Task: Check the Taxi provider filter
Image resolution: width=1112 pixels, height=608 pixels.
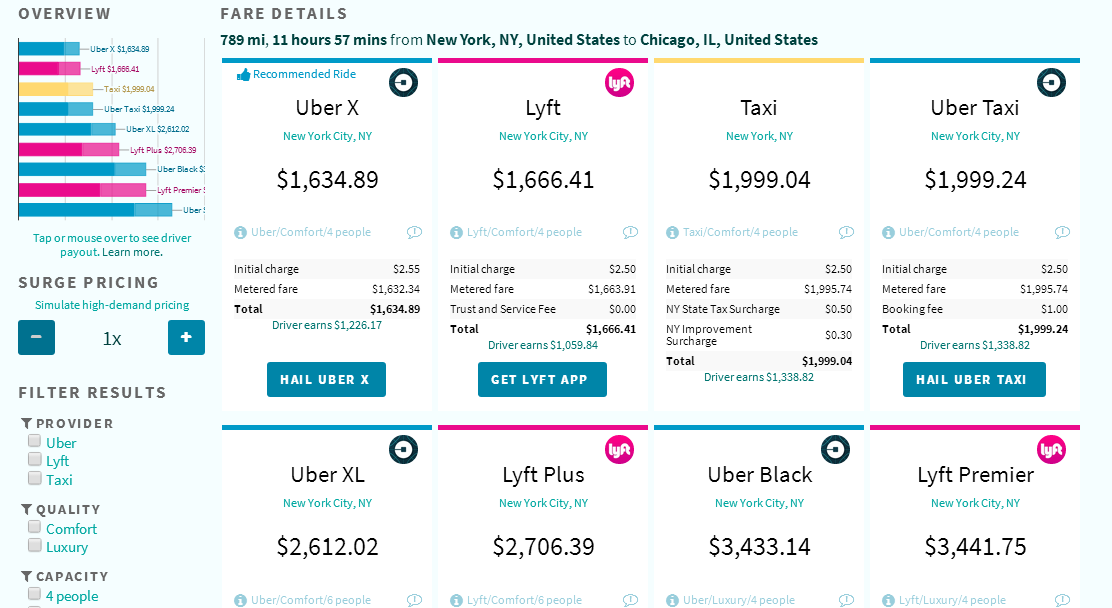Action: click(35, 479)
